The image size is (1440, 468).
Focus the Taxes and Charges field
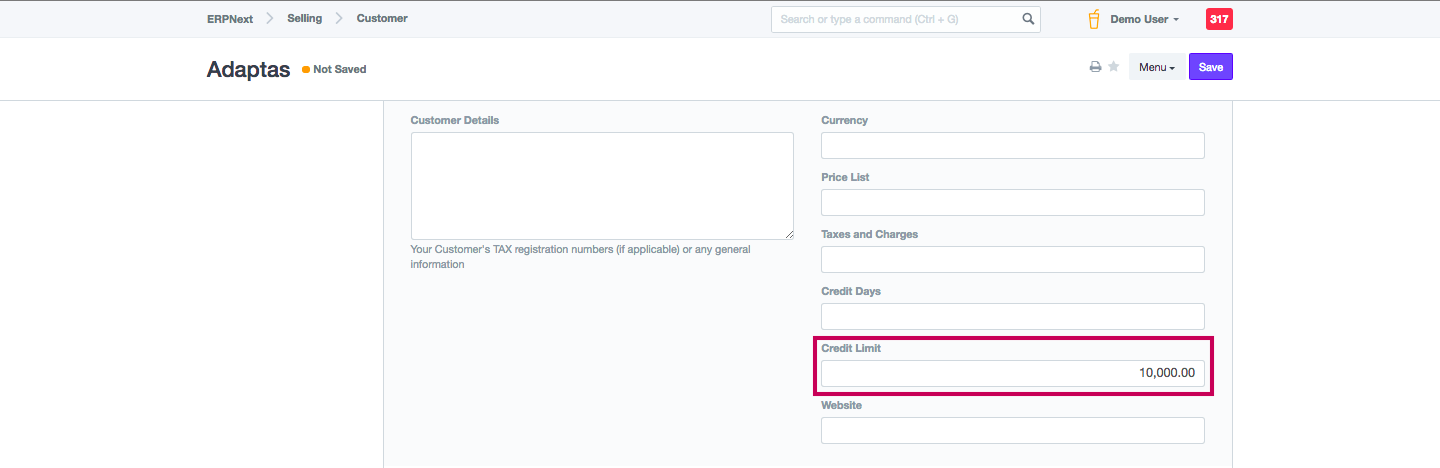pyautogui.click(x=1012, y=260)
